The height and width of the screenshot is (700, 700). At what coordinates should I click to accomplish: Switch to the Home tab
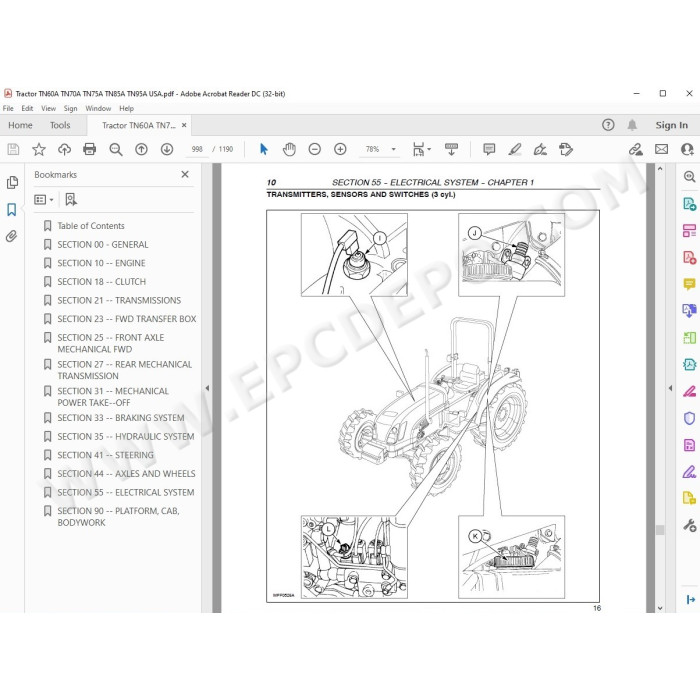[x=20, y=125]
